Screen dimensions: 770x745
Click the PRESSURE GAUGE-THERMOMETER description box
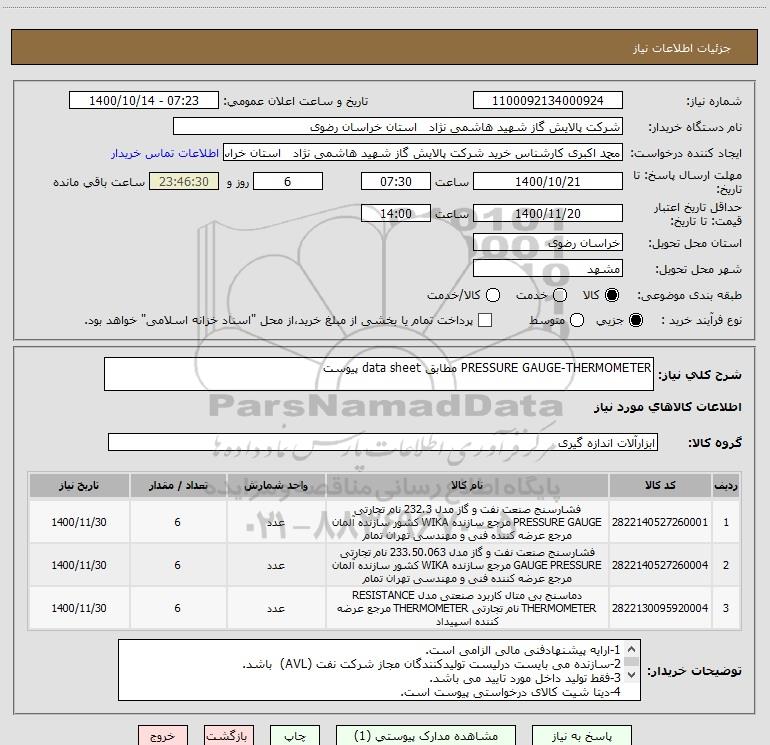pyautogui.click(x=379, y=374)
